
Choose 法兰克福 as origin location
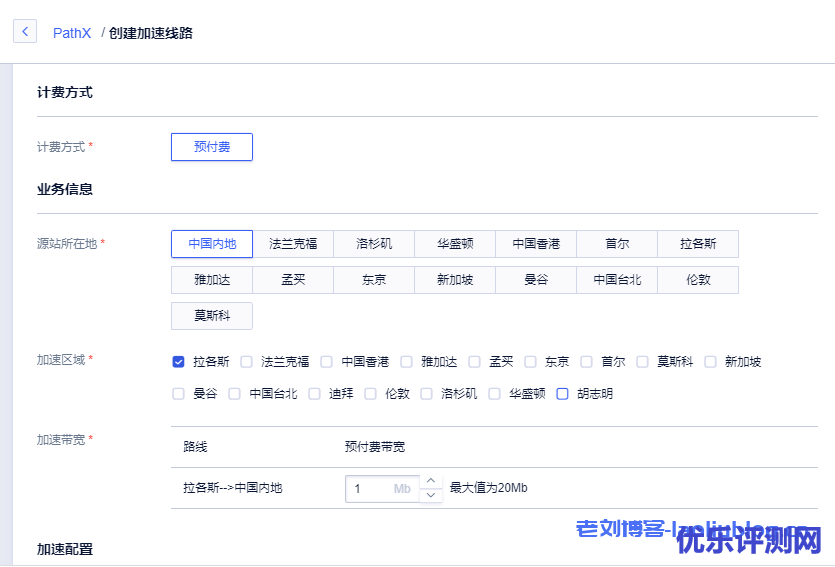293,244
